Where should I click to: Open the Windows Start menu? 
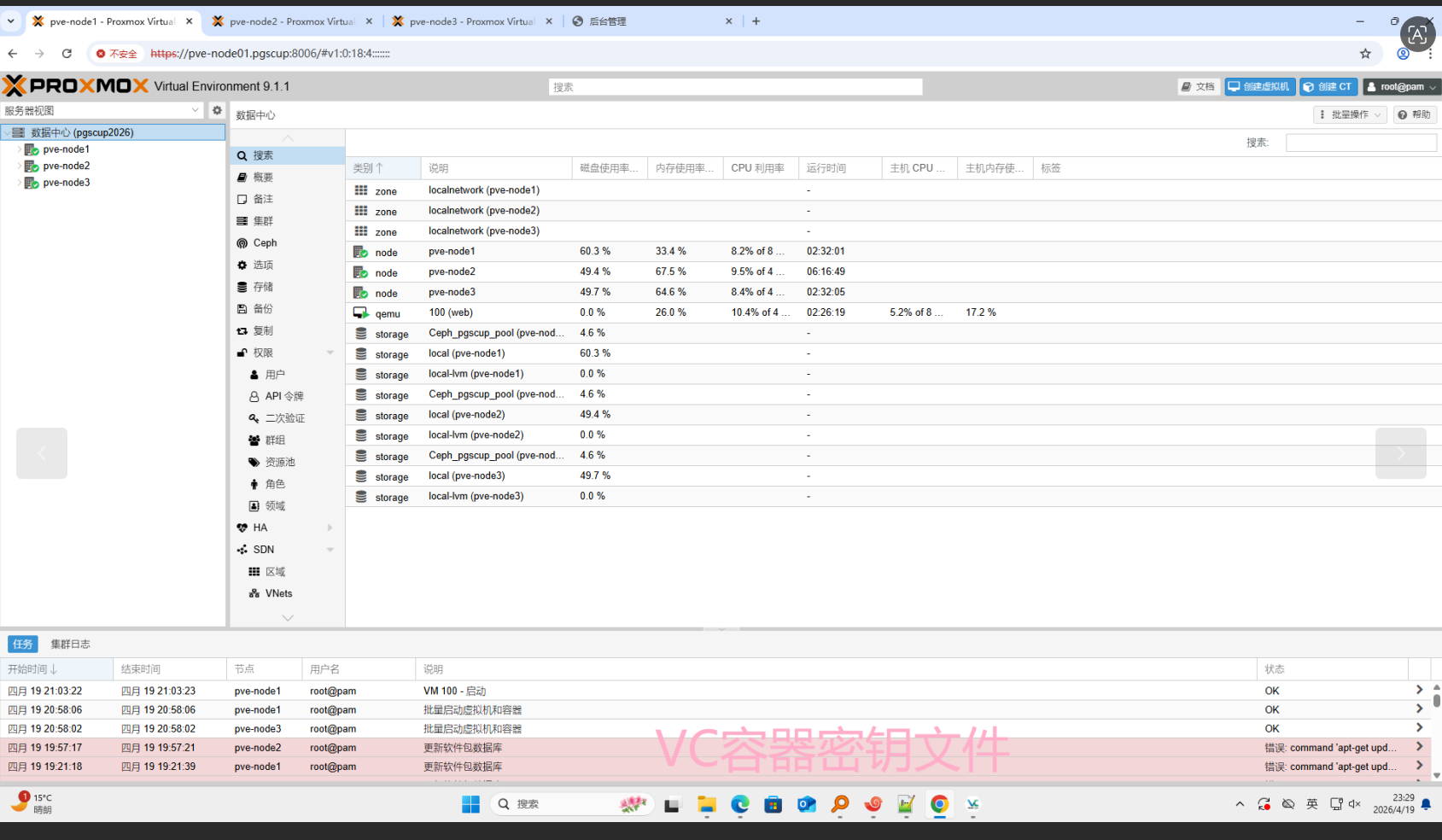[x=470, y=804]
